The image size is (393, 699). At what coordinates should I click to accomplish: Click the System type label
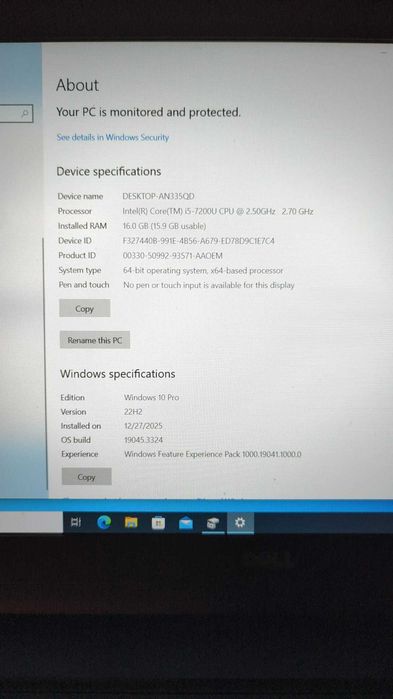[80, 270]
